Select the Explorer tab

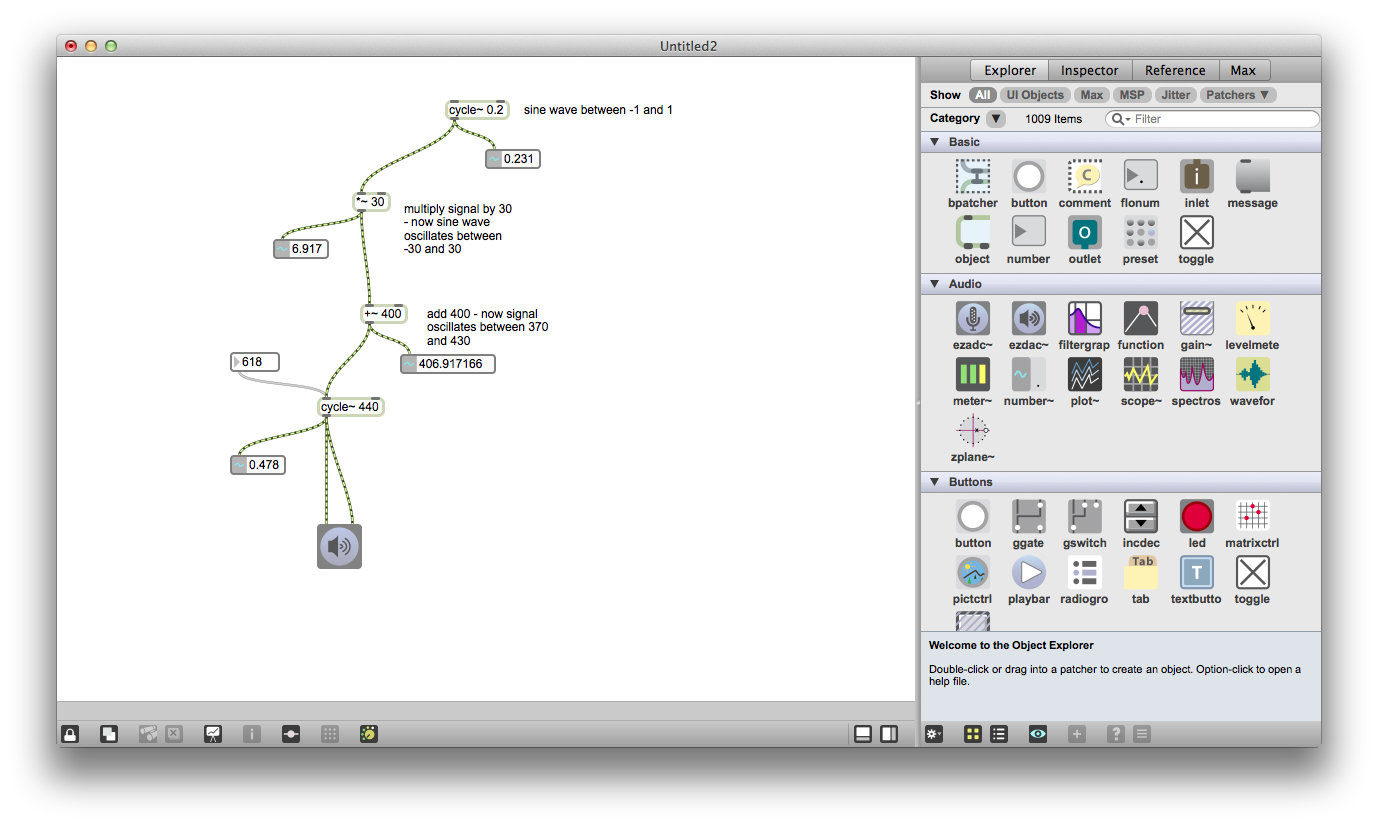1010,70
